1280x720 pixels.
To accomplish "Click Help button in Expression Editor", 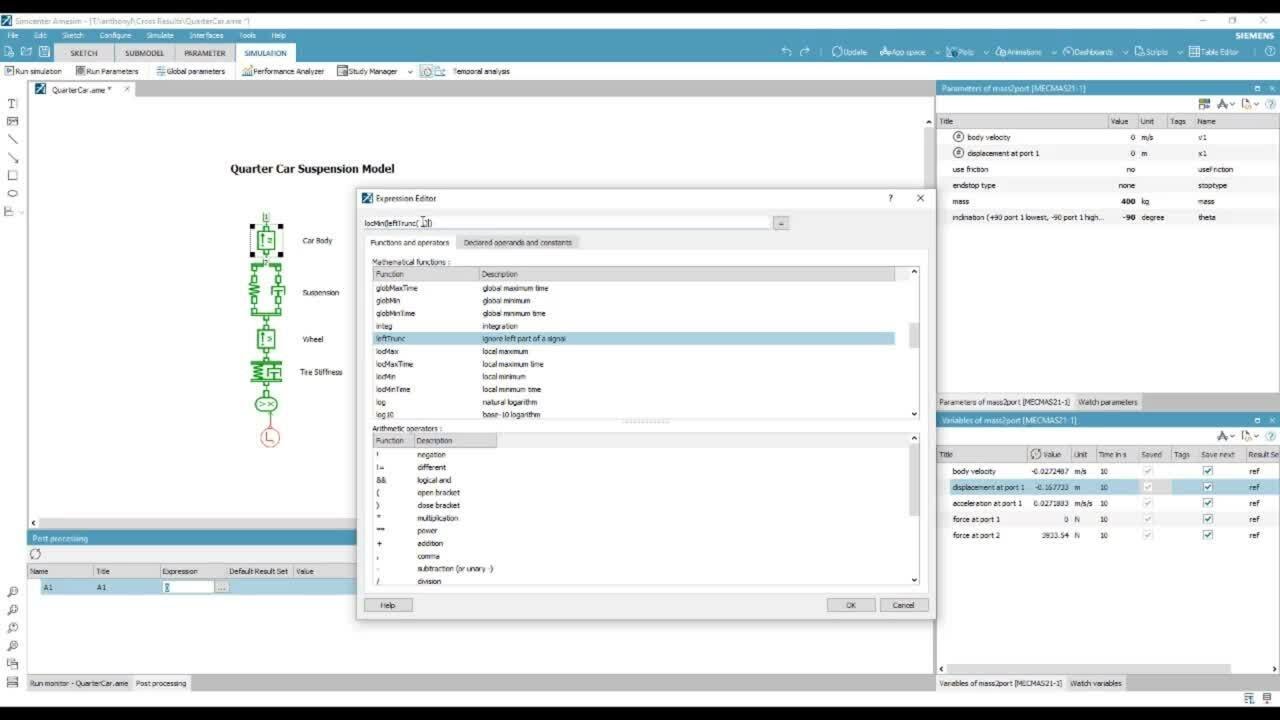I will [388, 605].
